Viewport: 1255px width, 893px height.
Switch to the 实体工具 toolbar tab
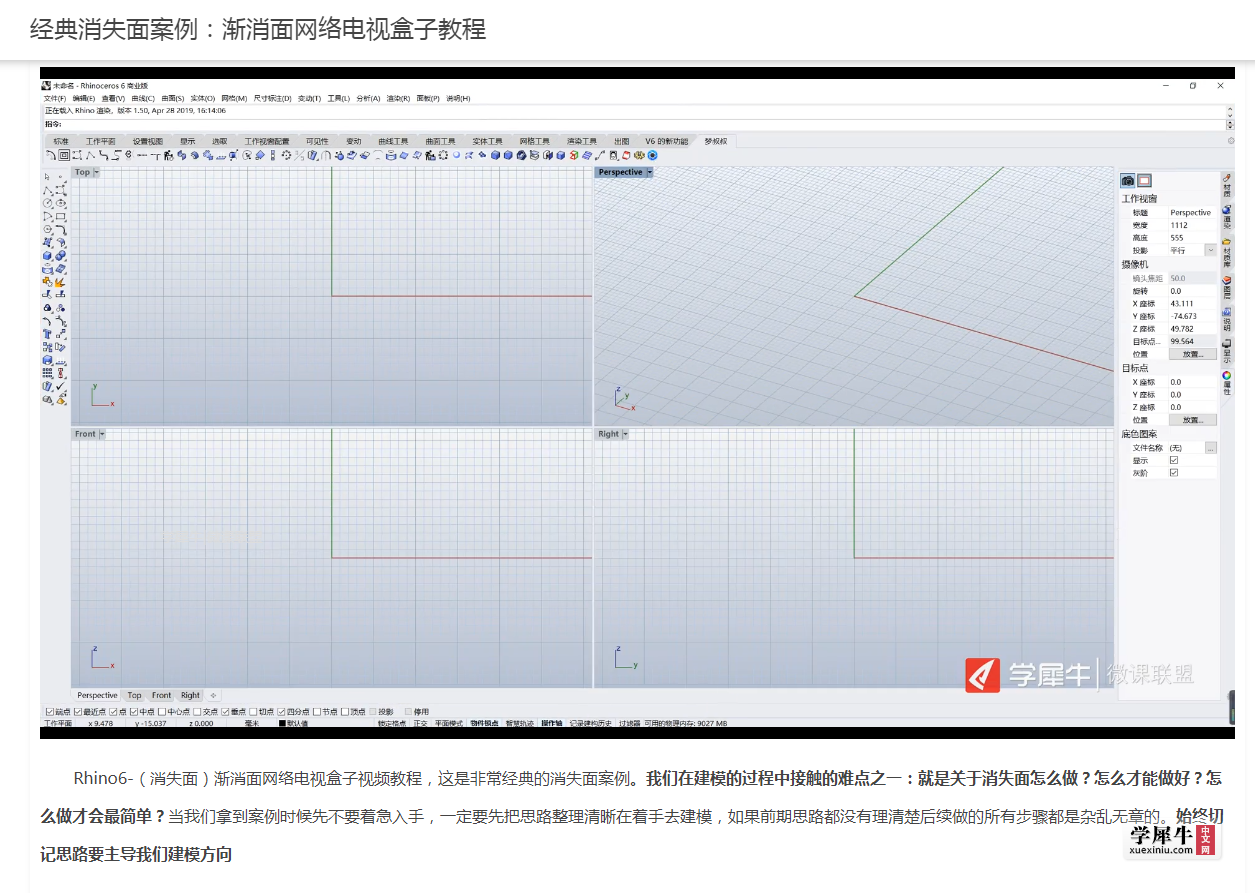(488, 141)
